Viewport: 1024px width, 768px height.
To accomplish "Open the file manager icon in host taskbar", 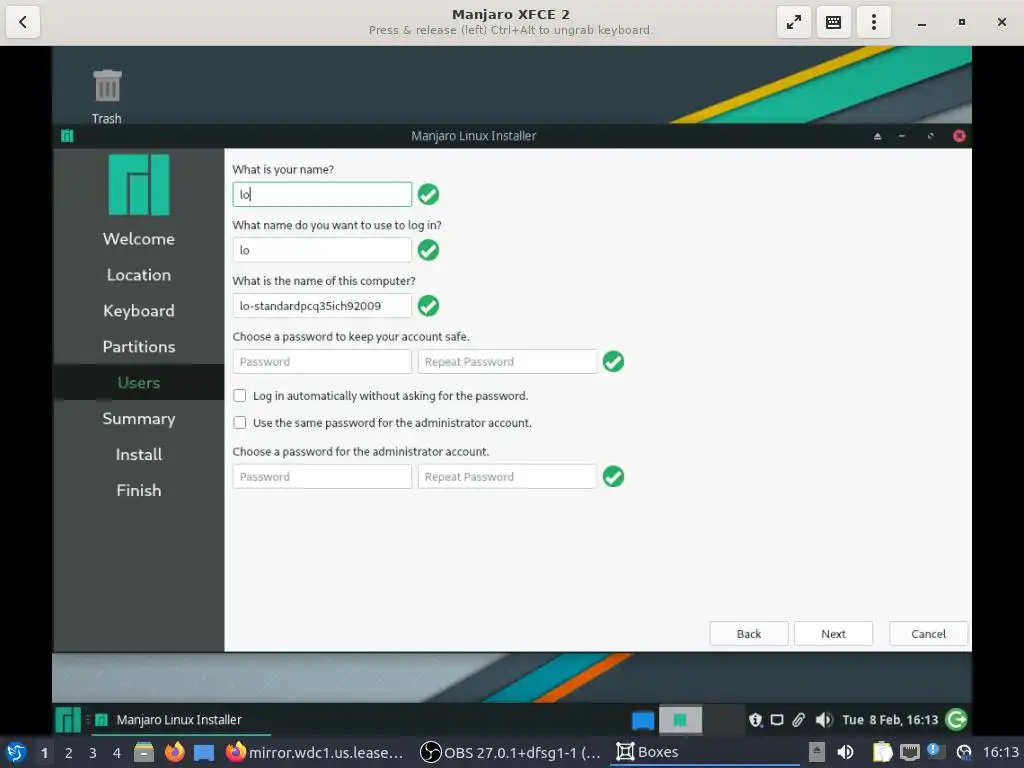I will pos(144,752).
